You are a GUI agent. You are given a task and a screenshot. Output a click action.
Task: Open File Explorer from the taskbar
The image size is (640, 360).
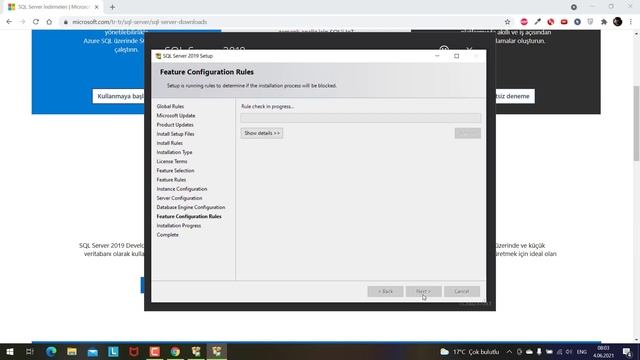(x=72, y=351)
